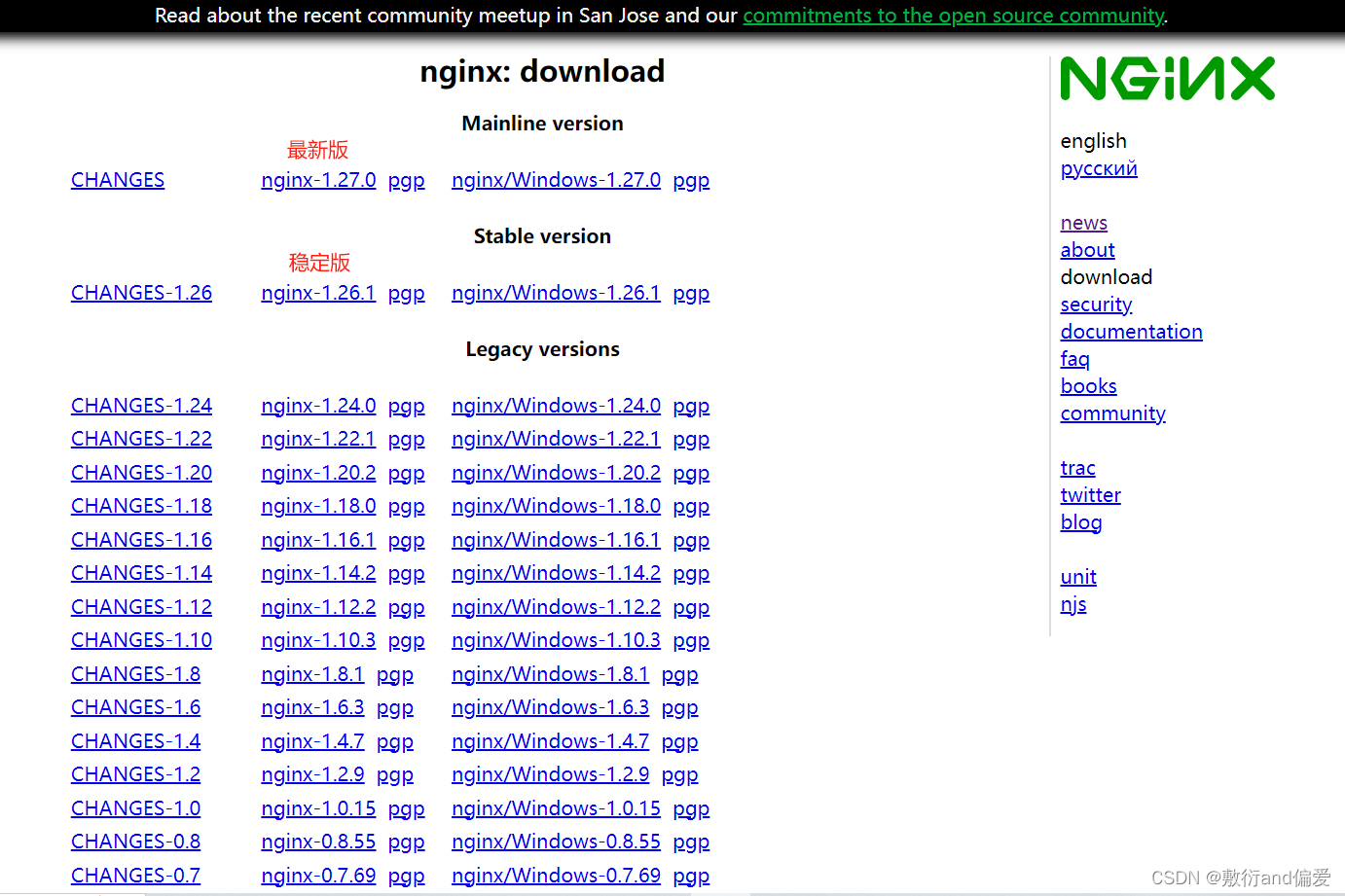Open the trac link
The width and height of the screenshot is (1345, 896).
pos(1077,468)
